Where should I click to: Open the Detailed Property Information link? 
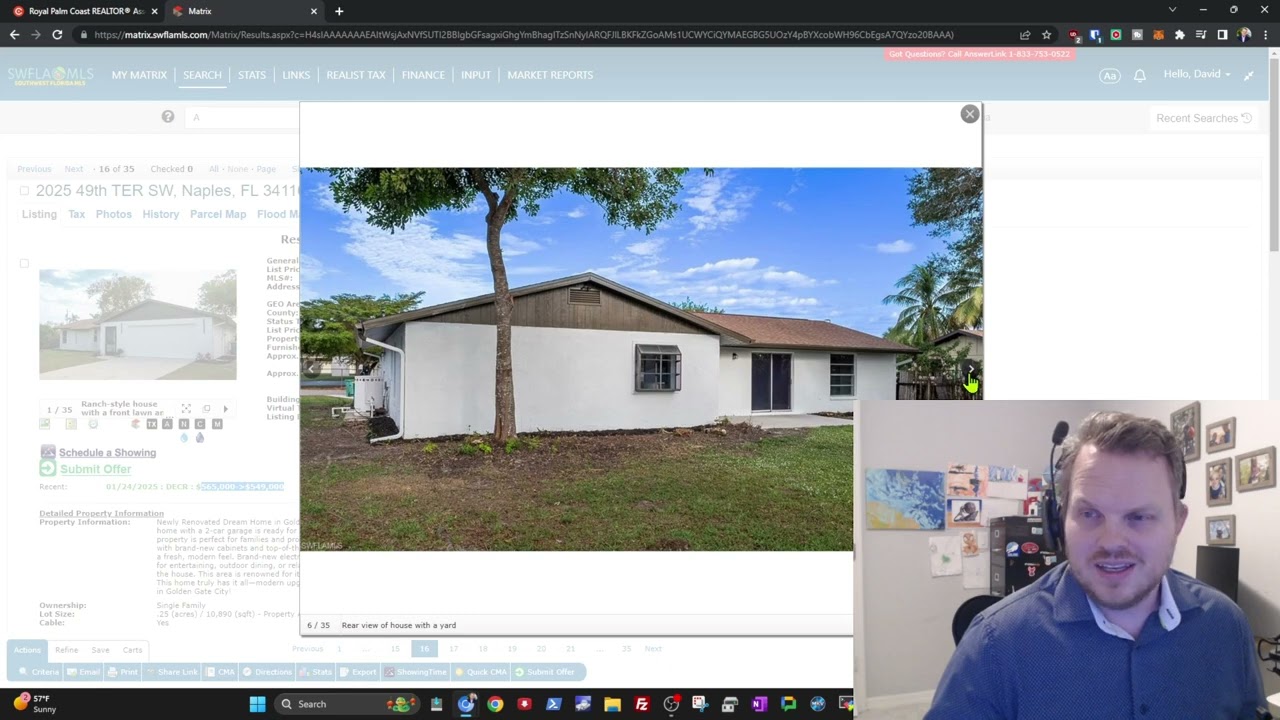coord(101,513)
